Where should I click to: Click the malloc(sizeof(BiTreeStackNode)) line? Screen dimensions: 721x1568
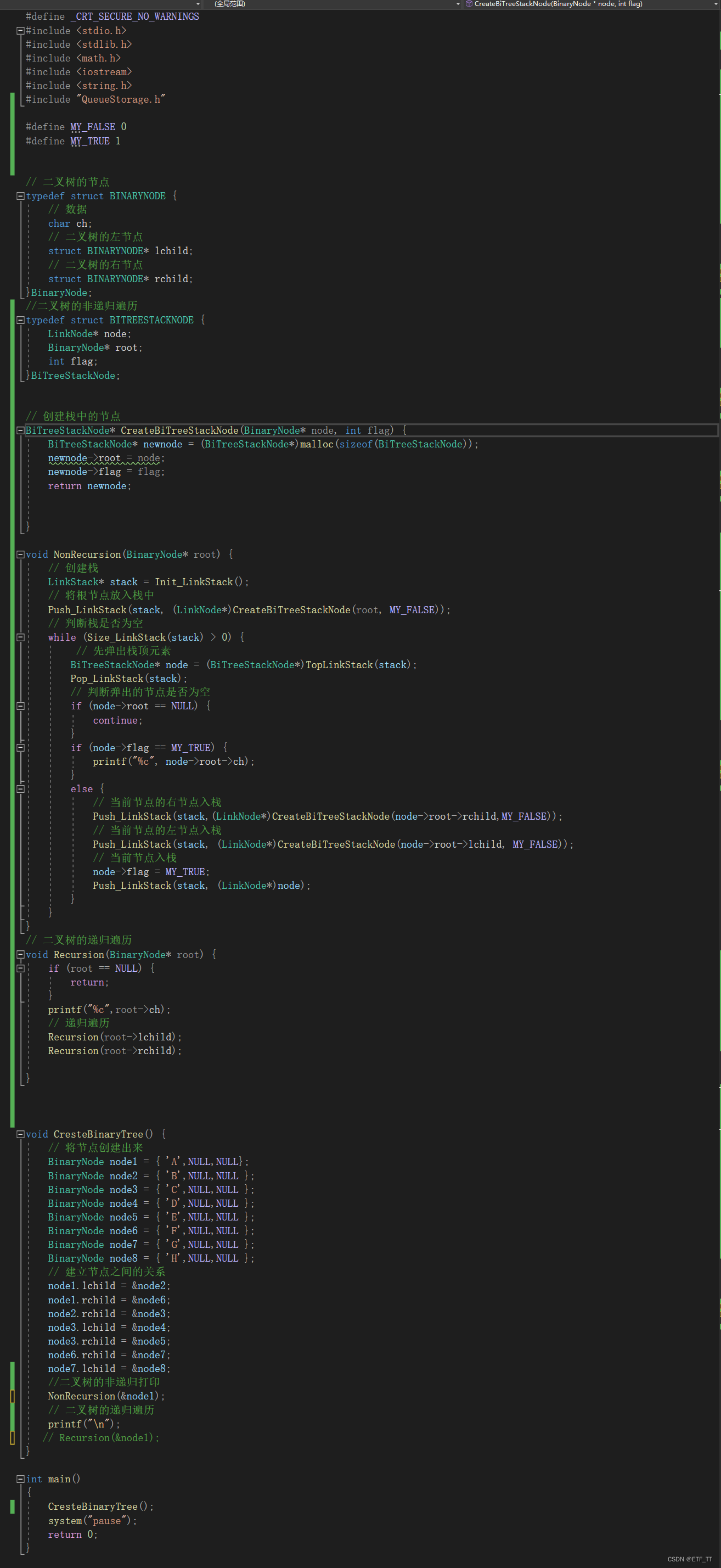point(263,444)
